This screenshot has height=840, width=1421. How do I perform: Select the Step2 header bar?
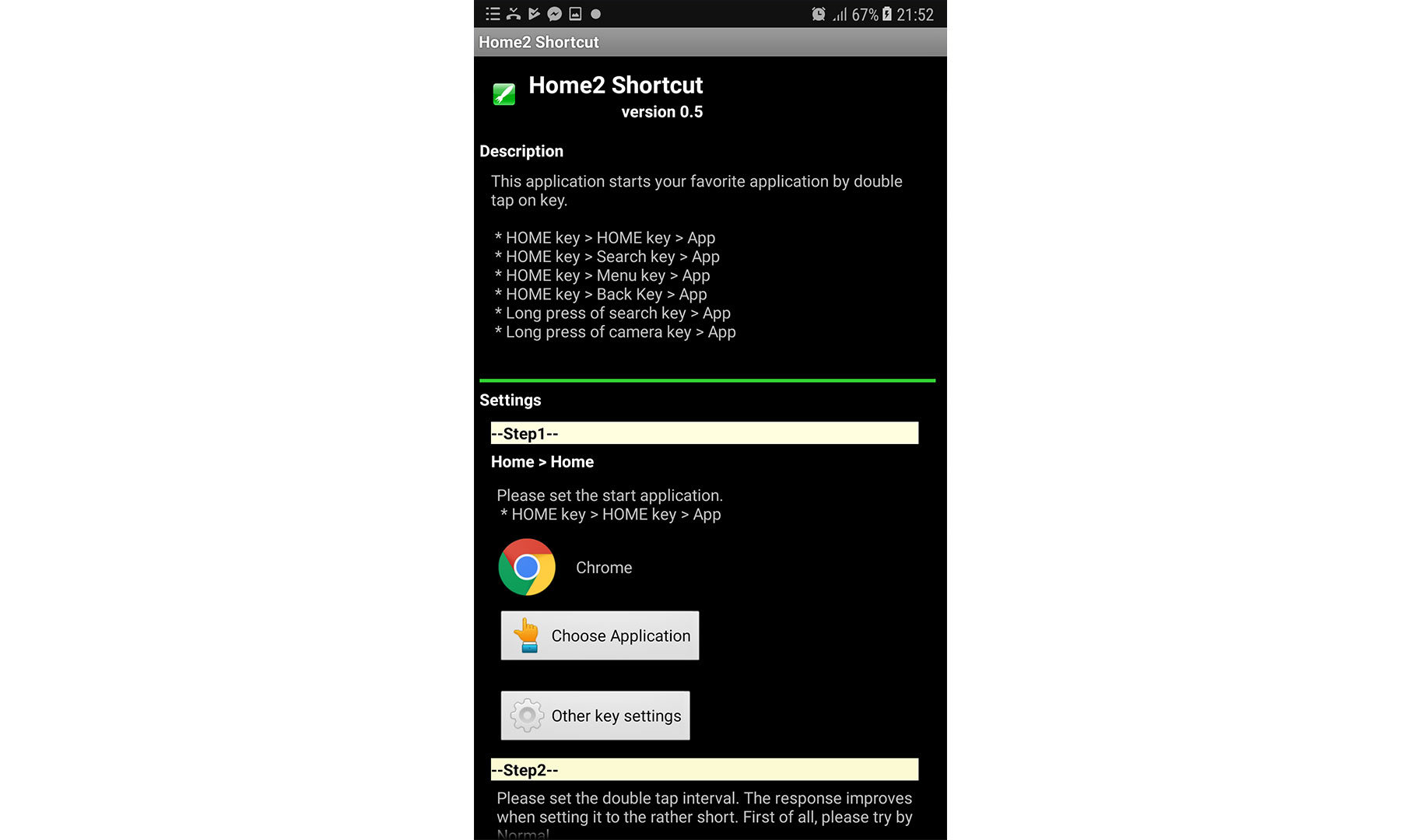[x=704, y=769]
